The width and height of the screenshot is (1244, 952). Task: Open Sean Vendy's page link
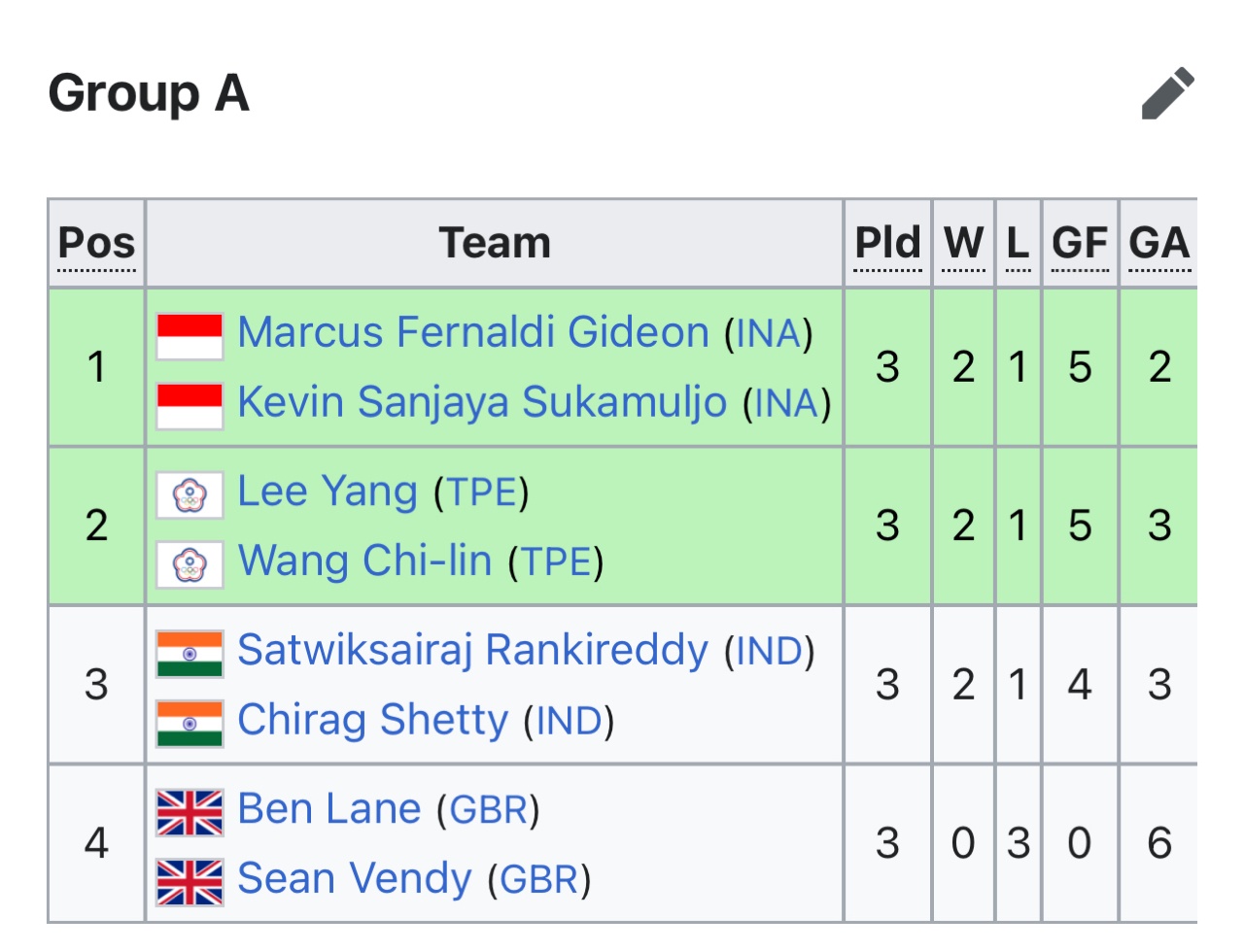point(355,879)
